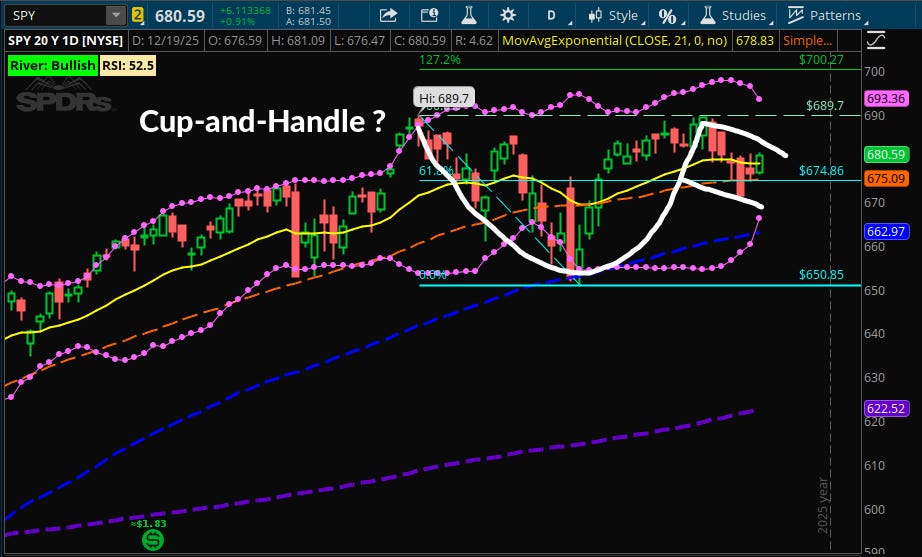The height and width of the screenshot is (557, 922).
Task: Click the flask icon left of gear
Action: [x=469, y=15]
